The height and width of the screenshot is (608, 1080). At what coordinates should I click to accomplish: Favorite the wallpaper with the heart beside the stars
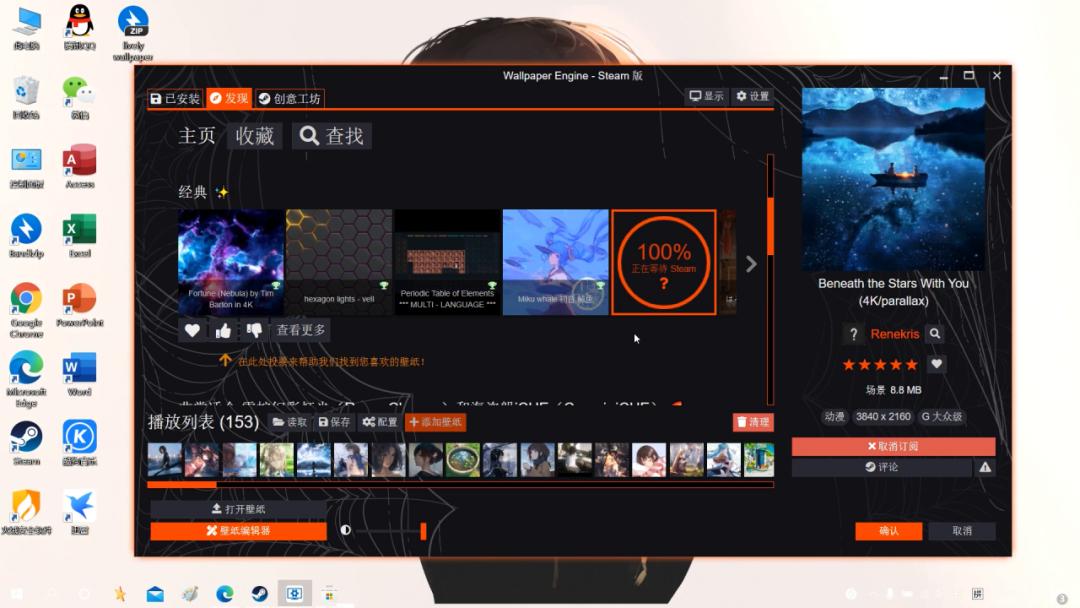(936, 364)
